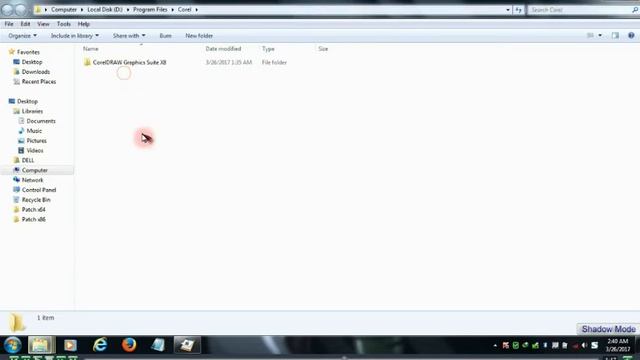Launch Internet Explorer from taskbar
640x360 pixels.
(100, 345)
